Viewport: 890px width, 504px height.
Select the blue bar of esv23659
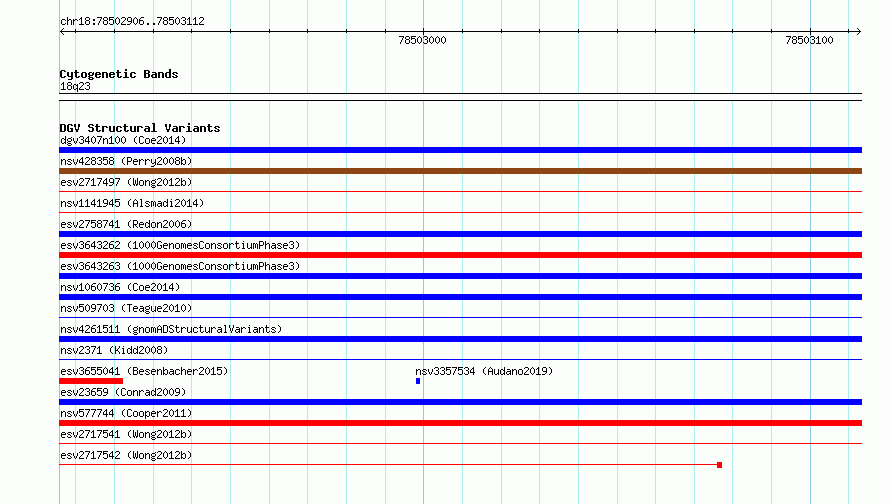click(x=460, y=402)
